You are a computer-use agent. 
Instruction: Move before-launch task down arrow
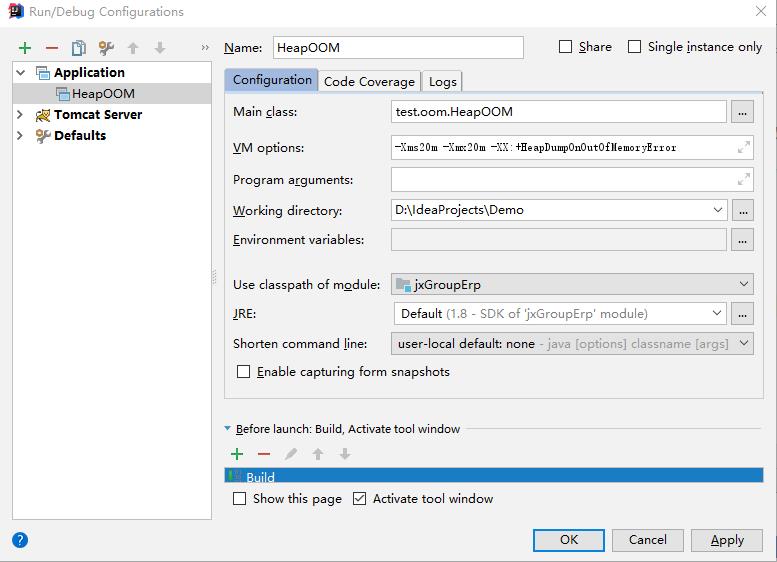pyautogui.click(x=345, y=454)
